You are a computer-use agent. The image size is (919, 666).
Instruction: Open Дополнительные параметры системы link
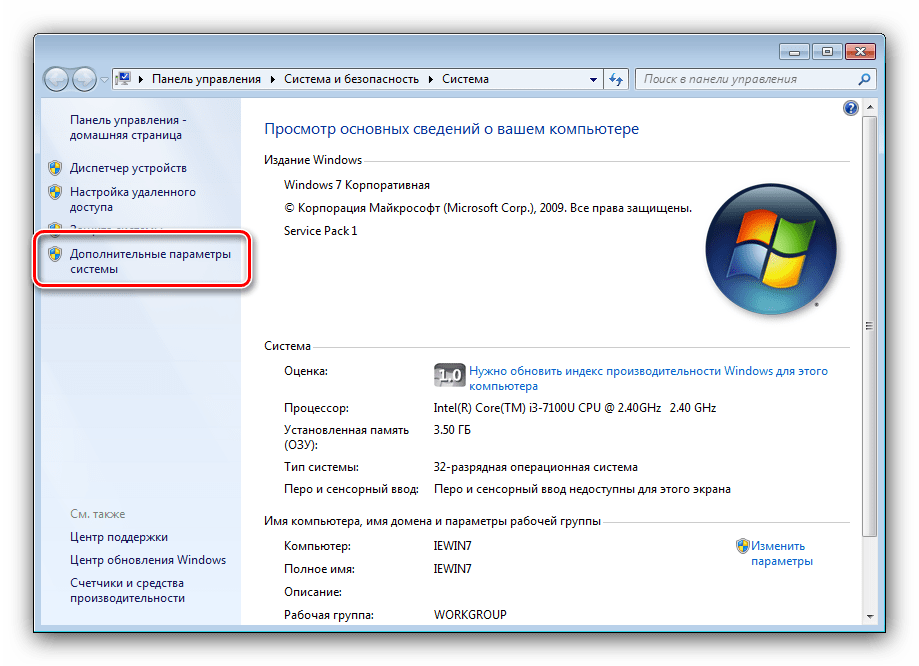coord(150,261)
